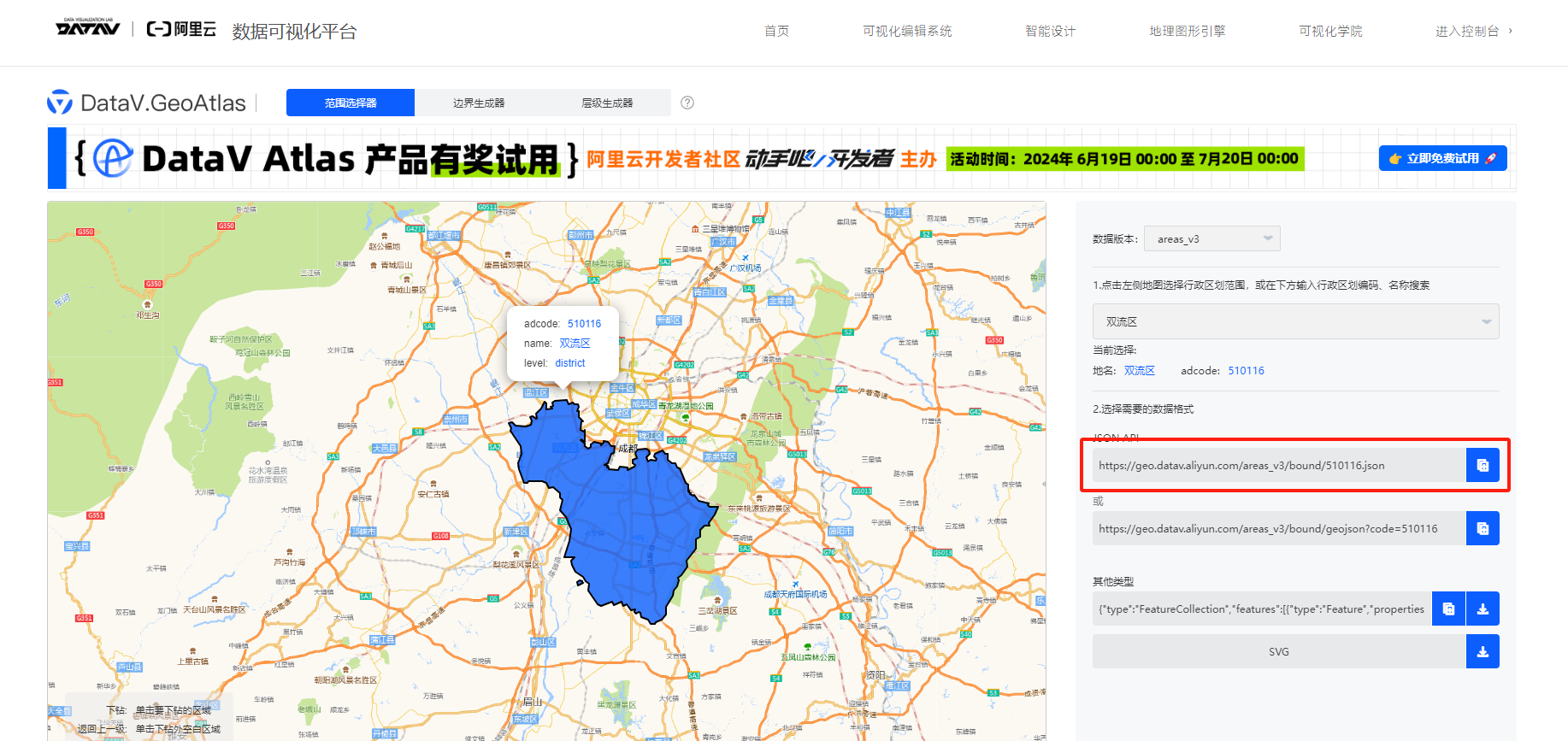This screenshot has height=741, width=1568.
Task: Click the FeatureCollection GeoJSON text field
Action: point(1262,609)
